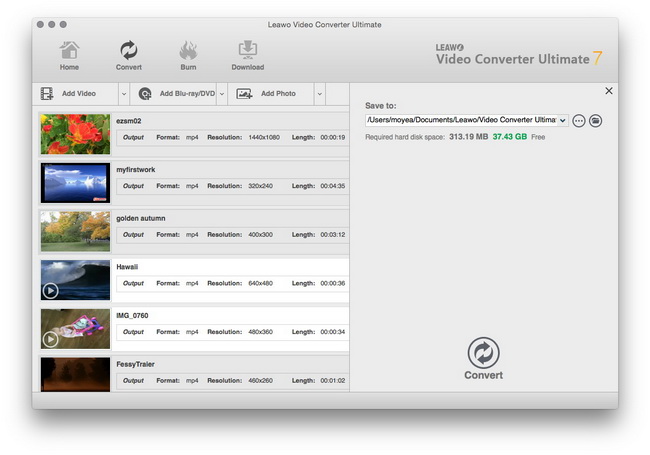This screenshot has height=455, width=650.
Task: Click the Add Photo picture icon
Action: [244, 94]
